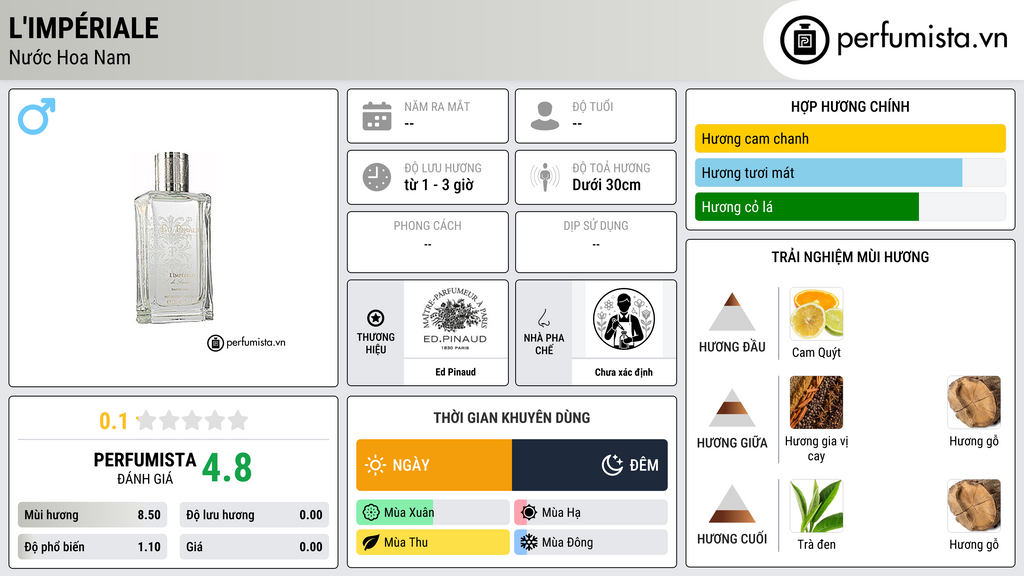Screen dimensions: 1024x576
Task: Click the clock icon beside Độ lưu hương
Action: pos(377,177)
